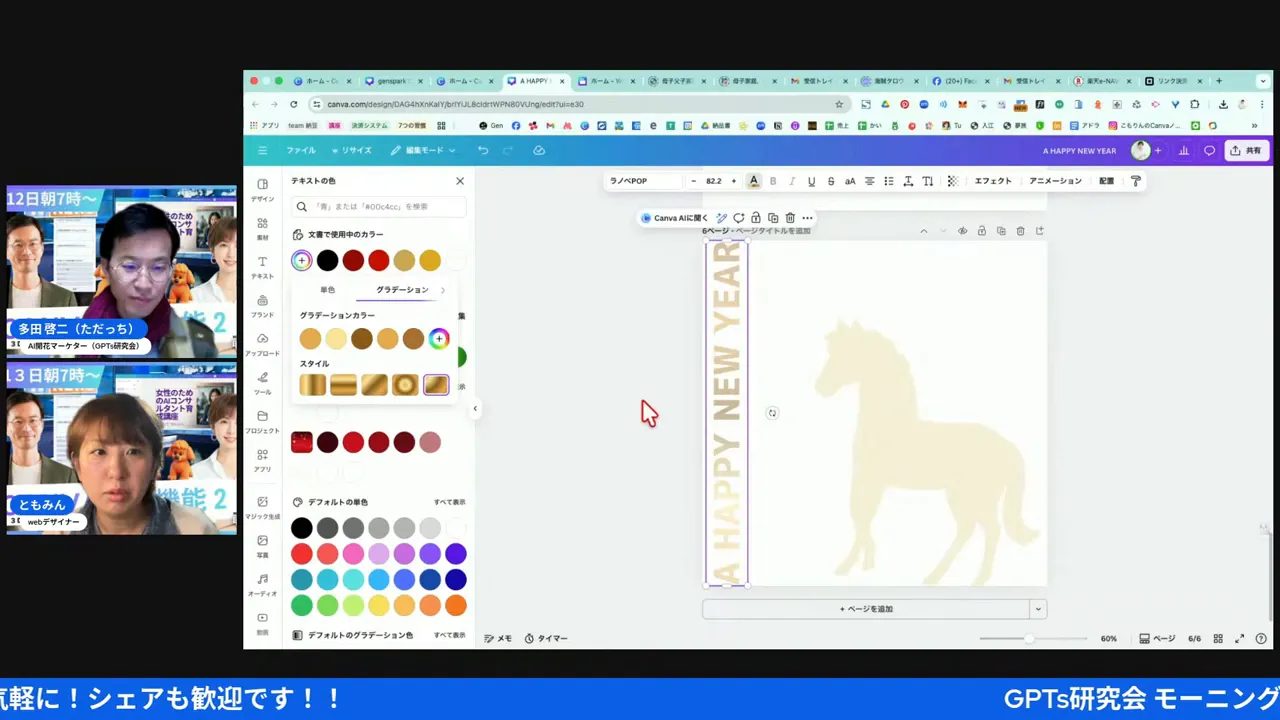Toggle the lock on the selected text
The width and height of the screenshot is (1280, 720).
[x=756, y=218]
